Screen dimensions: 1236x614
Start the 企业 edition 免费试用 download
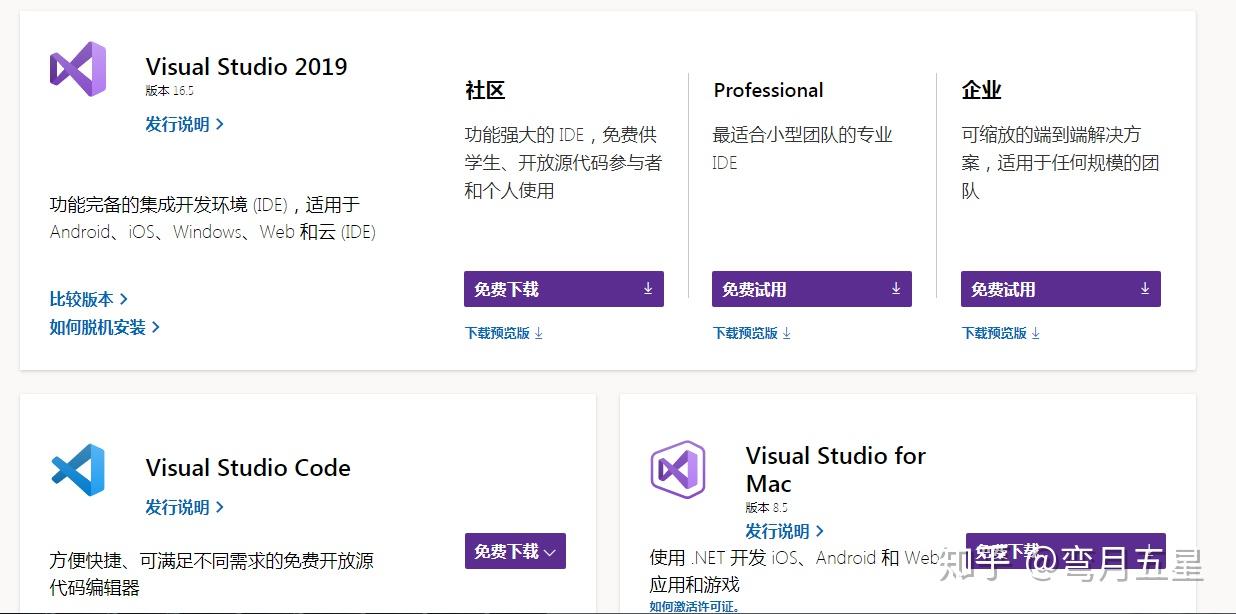[1061, 289]
